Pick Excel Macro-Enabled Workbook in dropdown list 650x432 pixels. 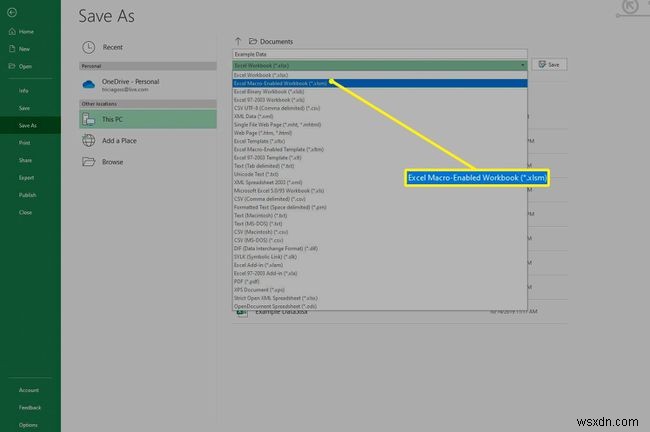pos(379,83)
